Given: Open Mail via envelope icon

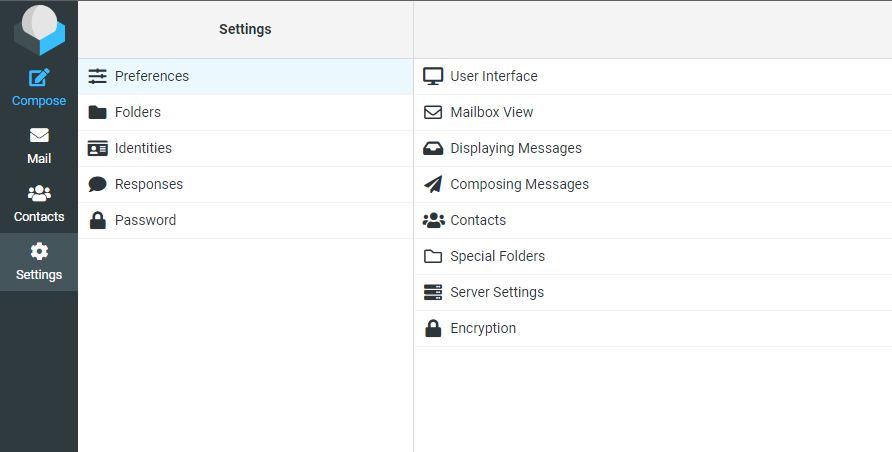Looking at the screenshot, I should (39, 135).
